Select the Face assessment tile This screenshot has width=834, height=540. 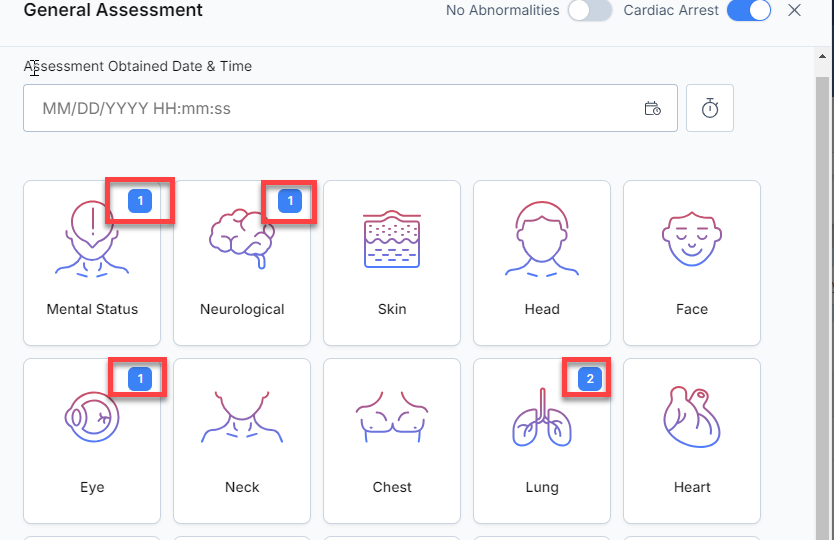(692, 263)
